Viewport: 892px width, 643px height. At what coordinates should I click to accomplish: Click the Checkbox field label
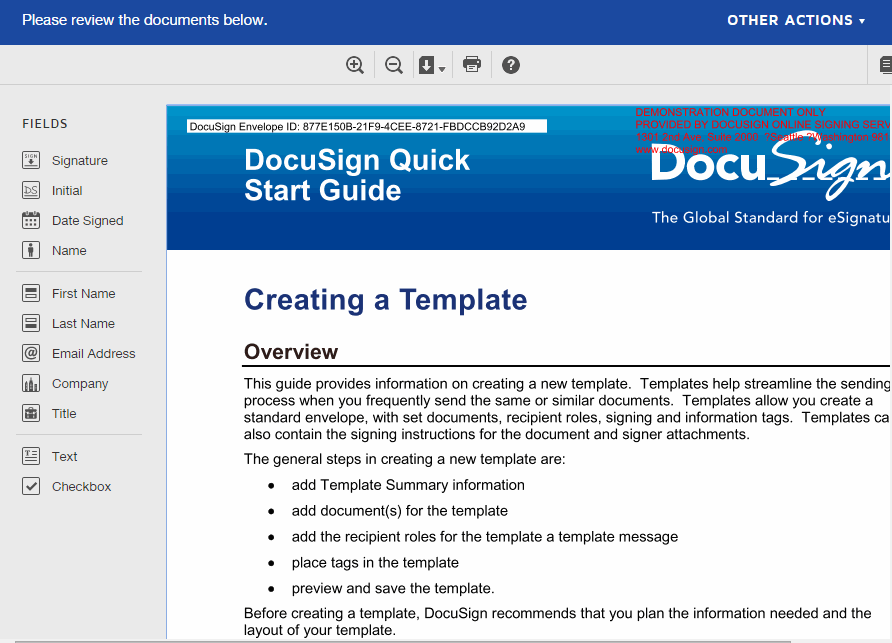81,487
